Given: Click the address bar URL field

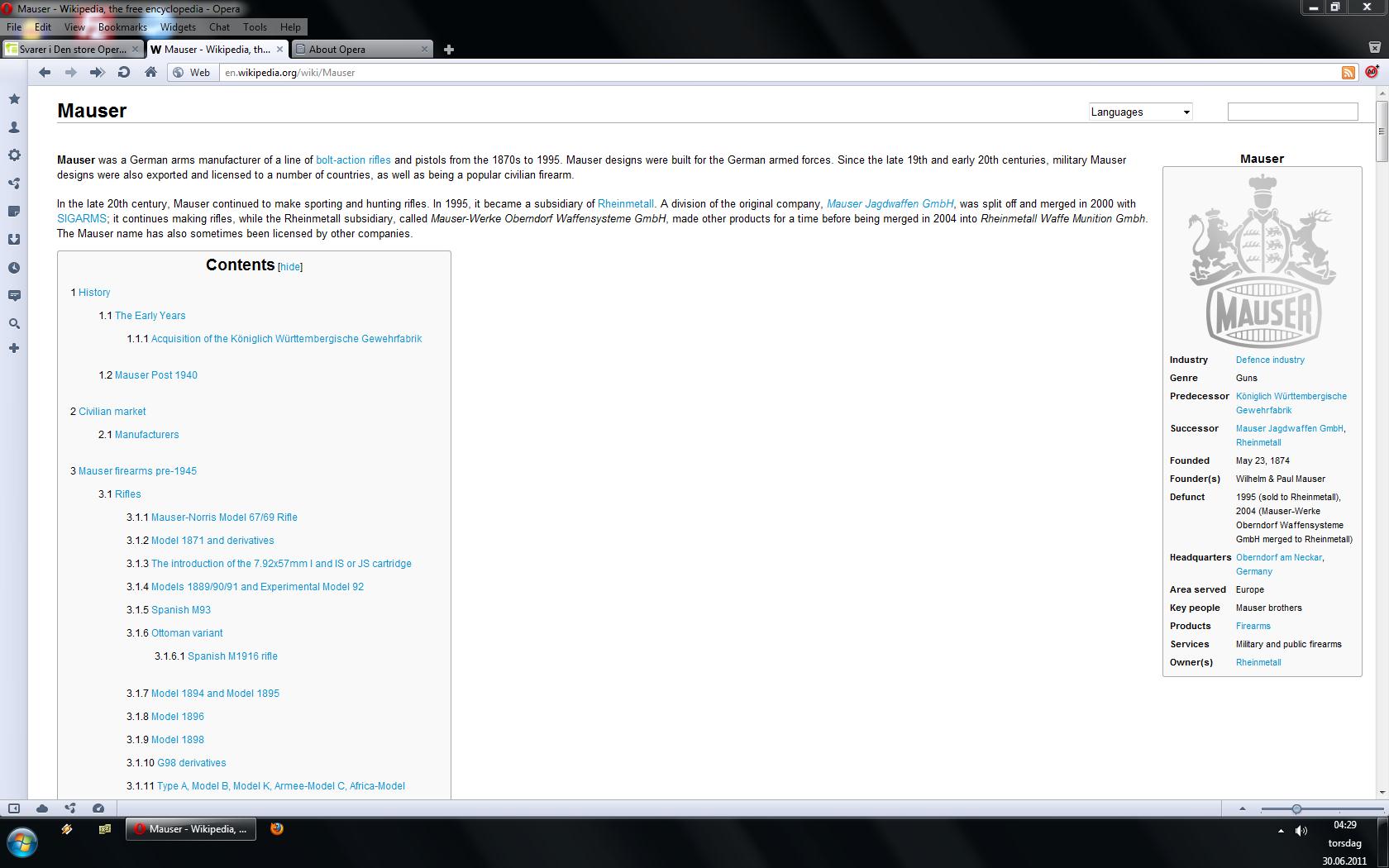Looking at the screenshot, I should coord(777,73).
